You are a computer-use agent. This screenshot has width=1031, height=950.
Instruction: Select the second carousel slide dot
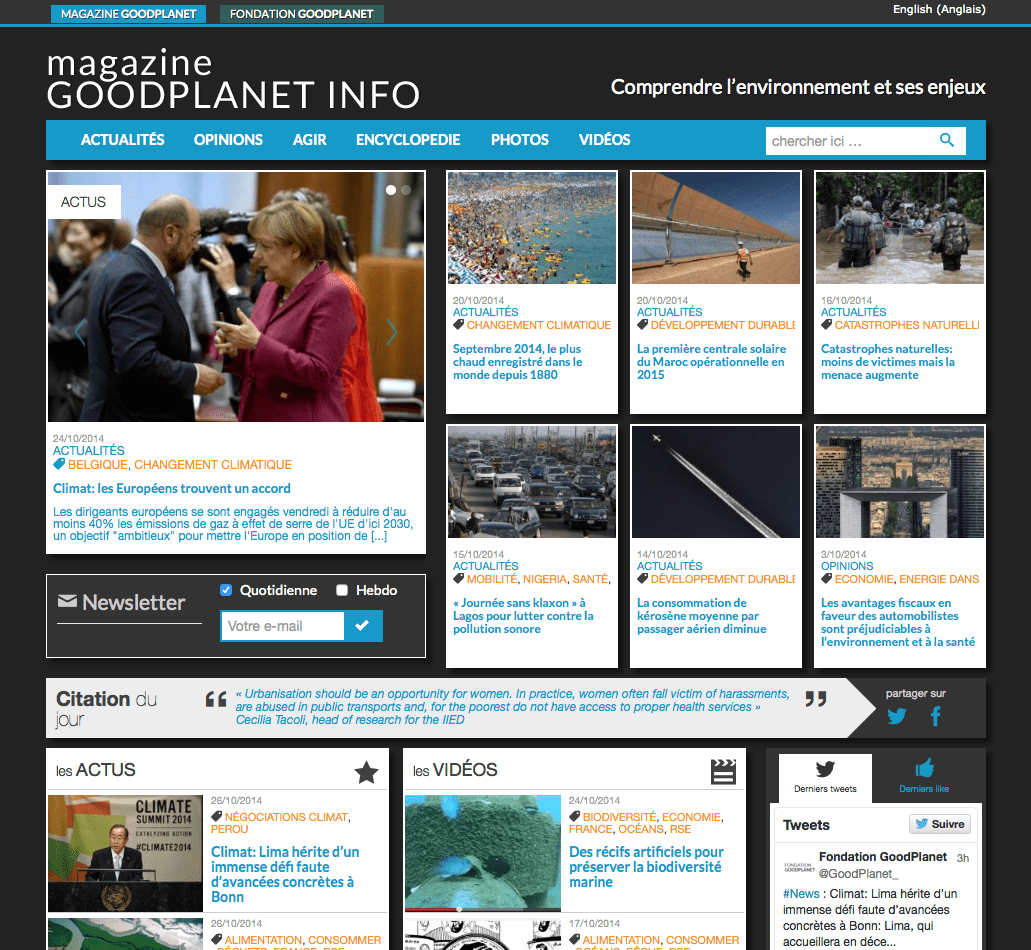[x=406, y=189]
